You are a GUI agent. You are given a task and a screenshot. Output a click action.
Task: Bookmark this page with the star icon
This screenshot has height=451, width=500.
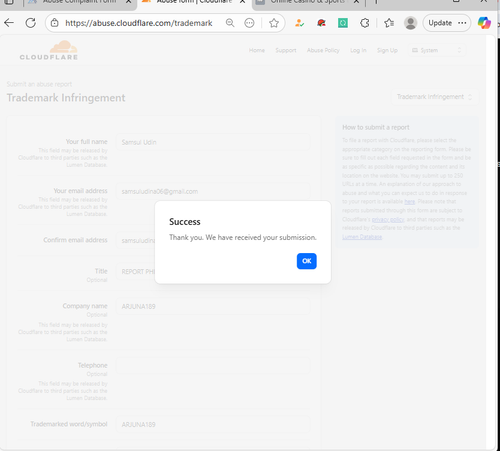click(x=274, y=23)
